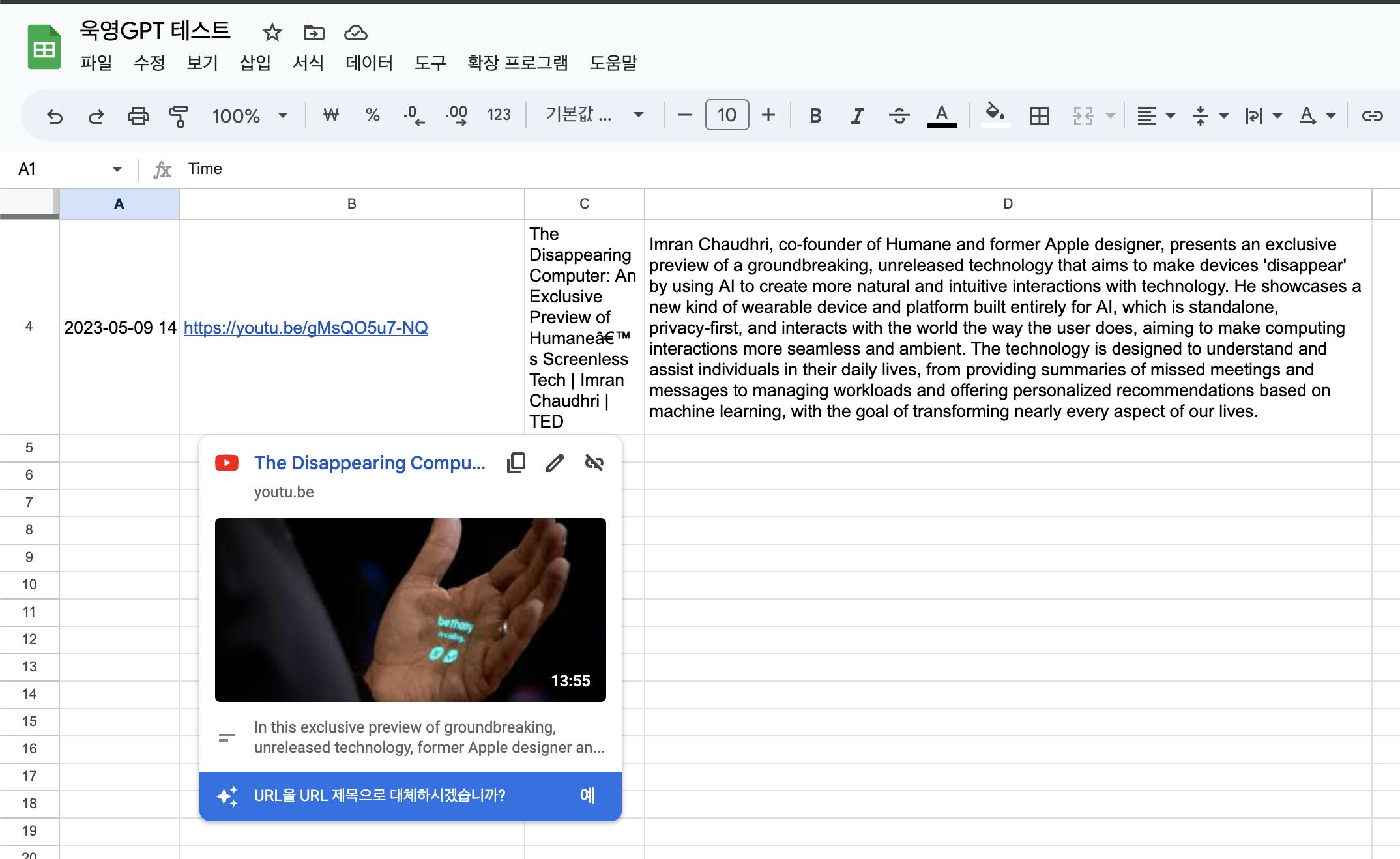Print the spreadsheet via printer icon
Viewport: 1400px width, 859px height.
pos(138,116)
